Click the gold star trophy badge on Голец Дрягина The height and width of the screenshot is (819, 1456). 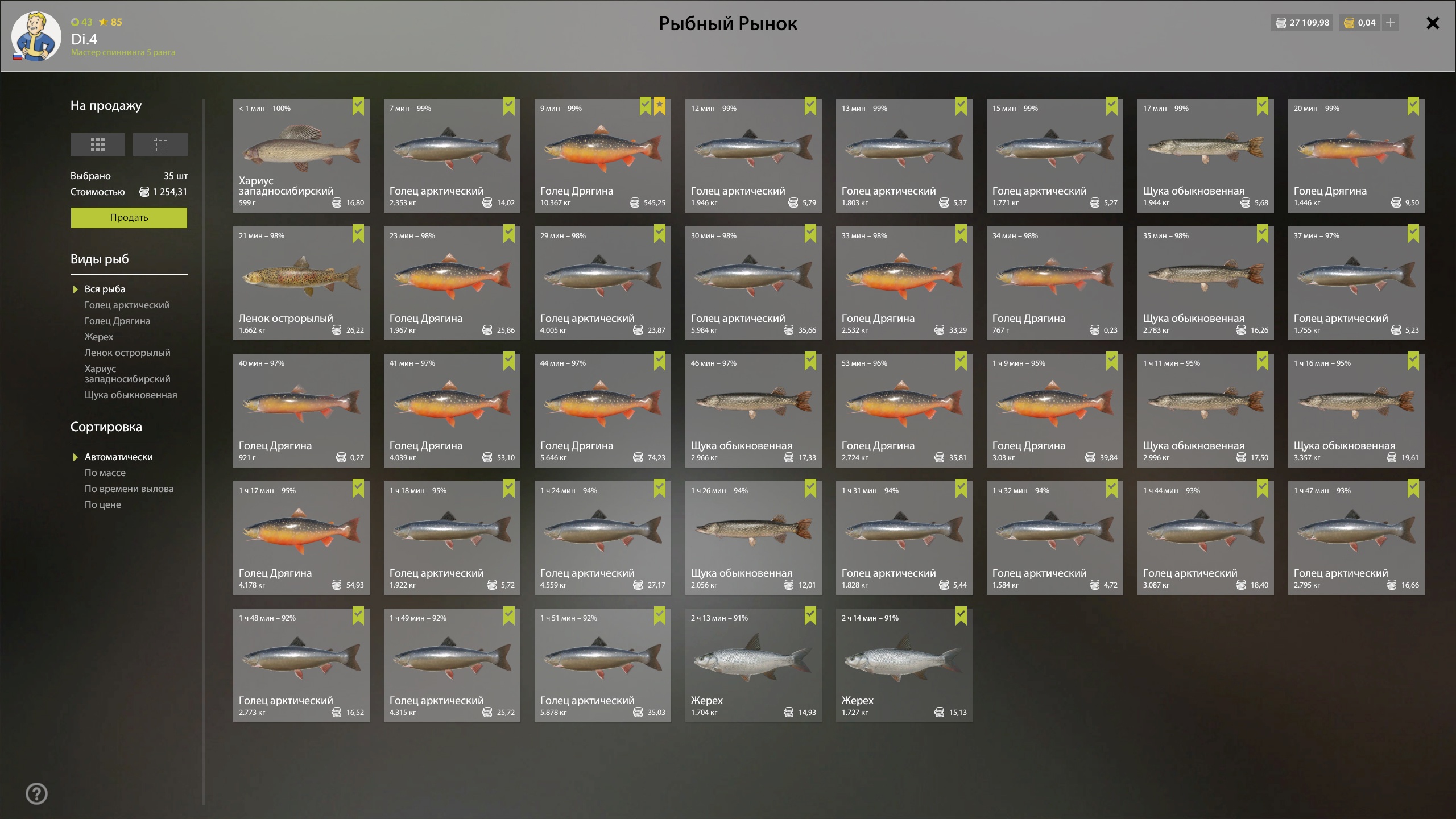659,106
